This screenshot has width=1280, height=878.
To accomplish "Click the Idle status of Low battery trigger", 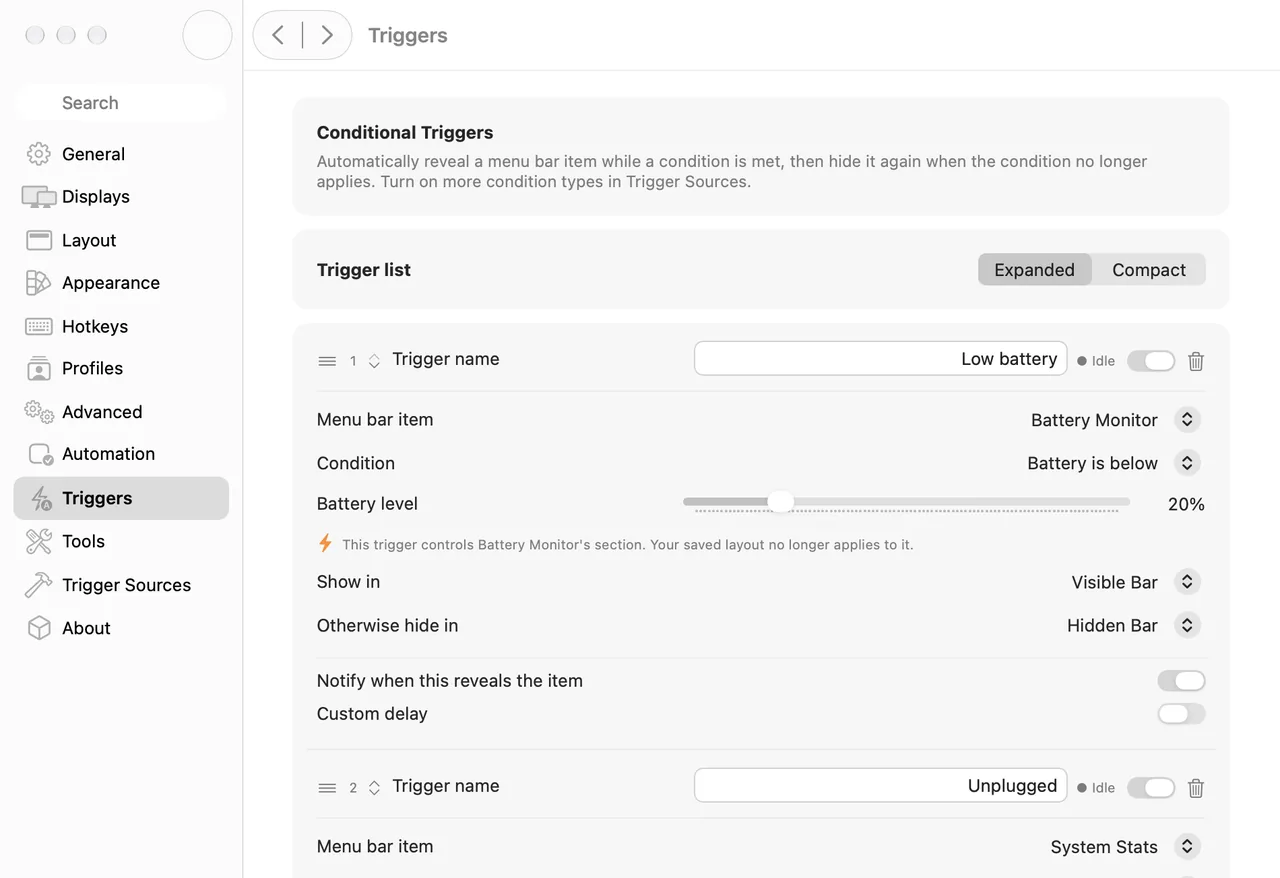I will 1097,361.
